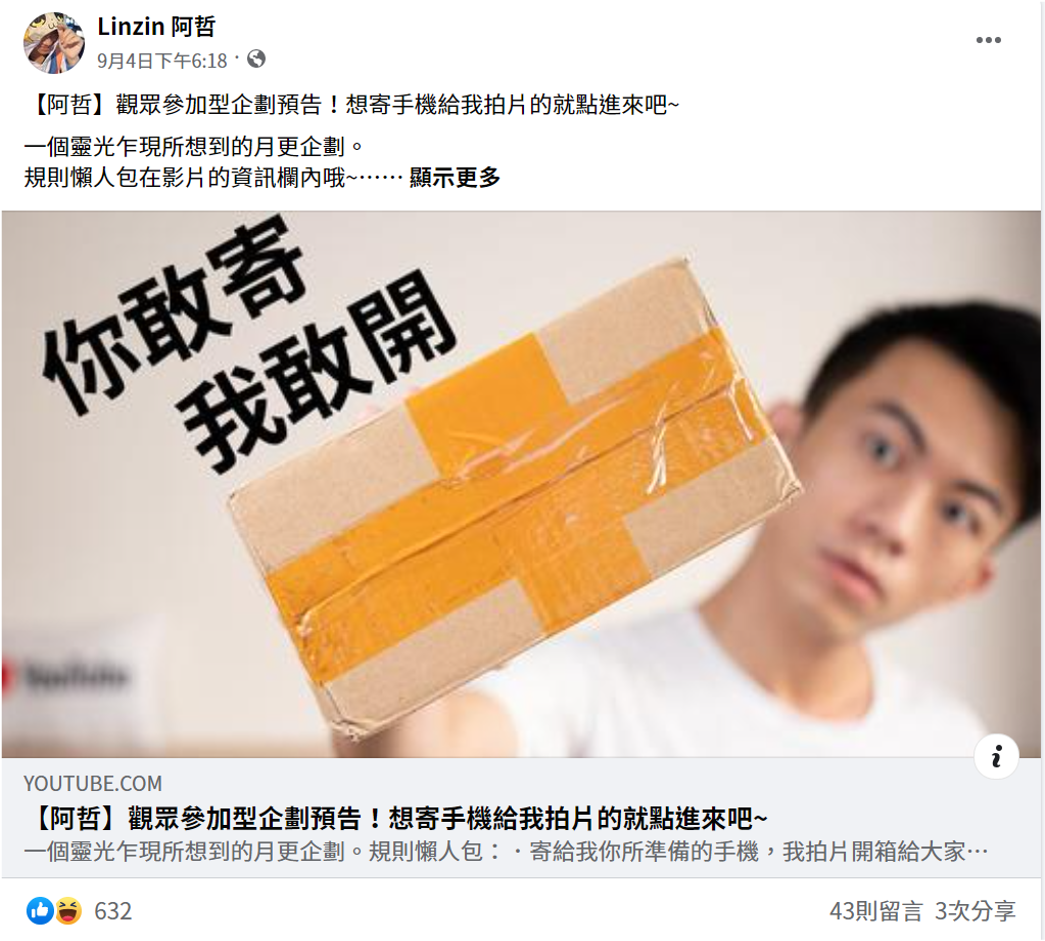The width and height of the screenshot is (1045, 941).
Task: Open the post timestamp 9月4日下午6:18
Action: (x=162, y=61)
